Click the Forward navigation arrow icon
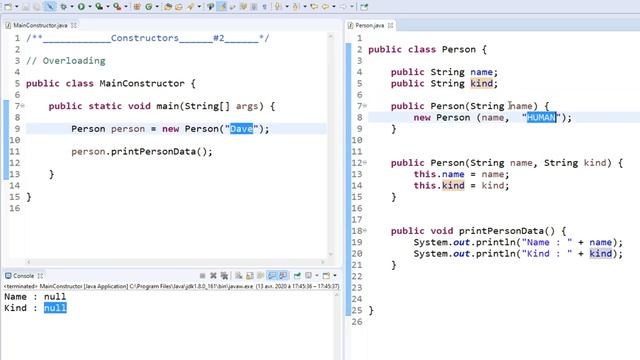The height and width of the screenshot is (360, 640). (343, 7)
